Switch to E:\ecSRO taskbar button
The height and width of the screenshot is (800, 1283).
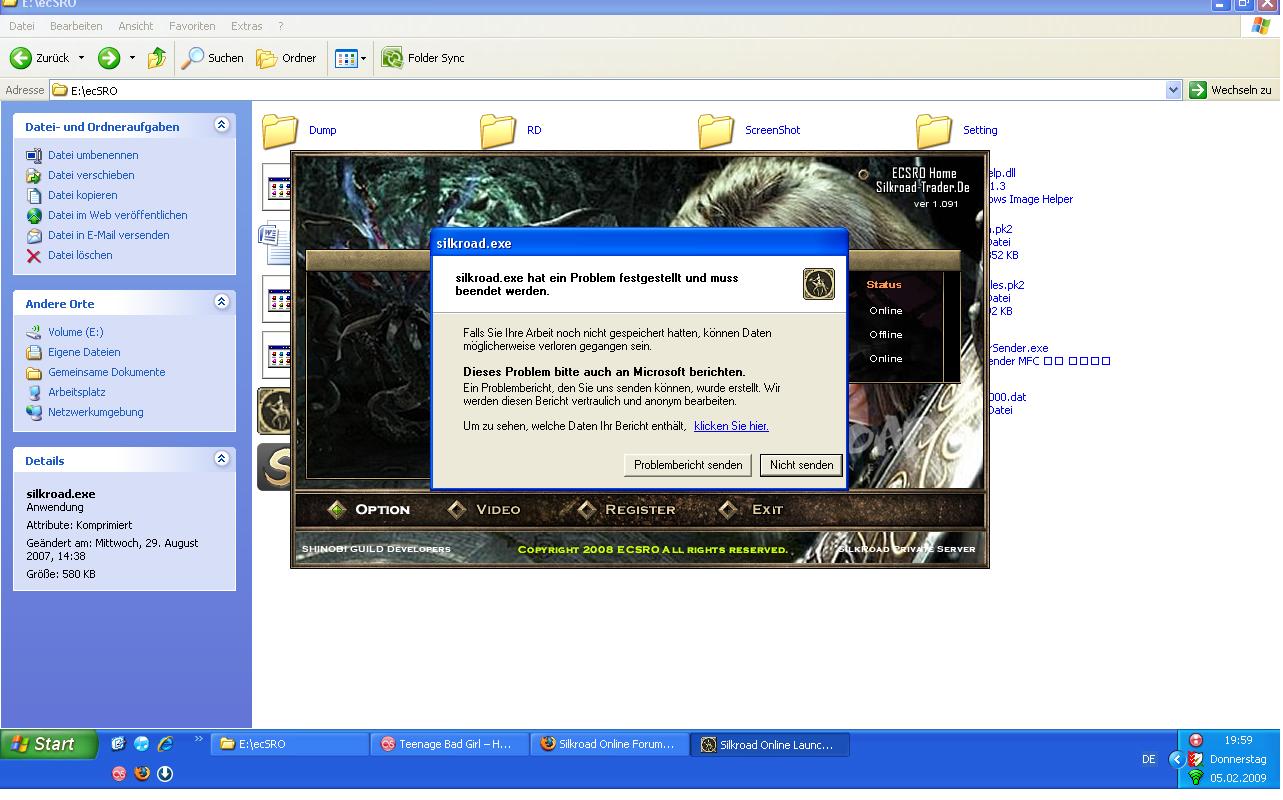pyautogui.click(x=290, y=744)
